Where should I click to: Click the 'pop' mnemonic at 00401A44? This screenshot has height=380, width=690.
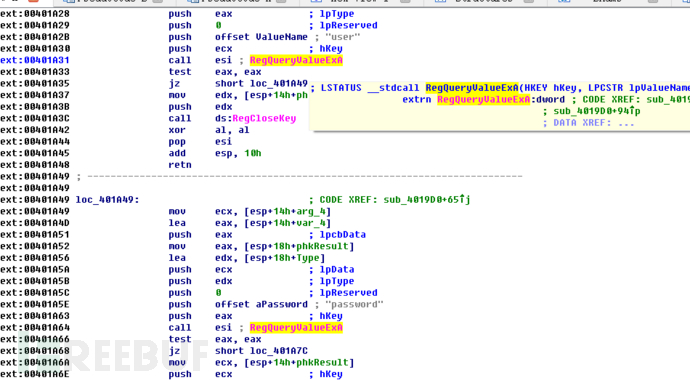[177, 142]
